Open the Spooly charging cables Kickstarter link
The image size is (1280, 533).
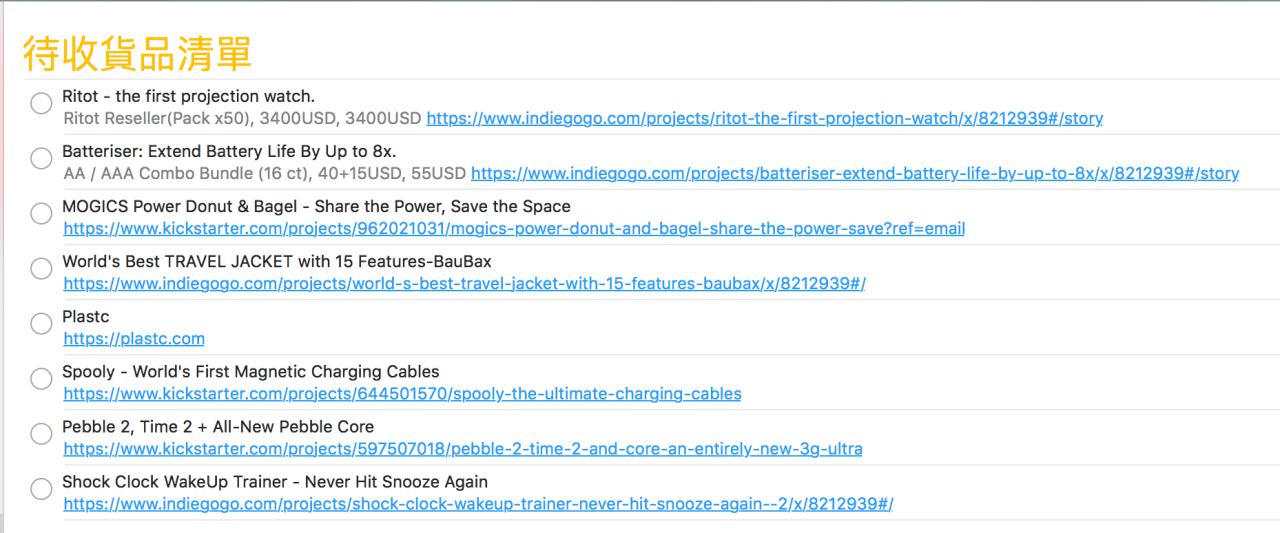(x=402, y=394)
